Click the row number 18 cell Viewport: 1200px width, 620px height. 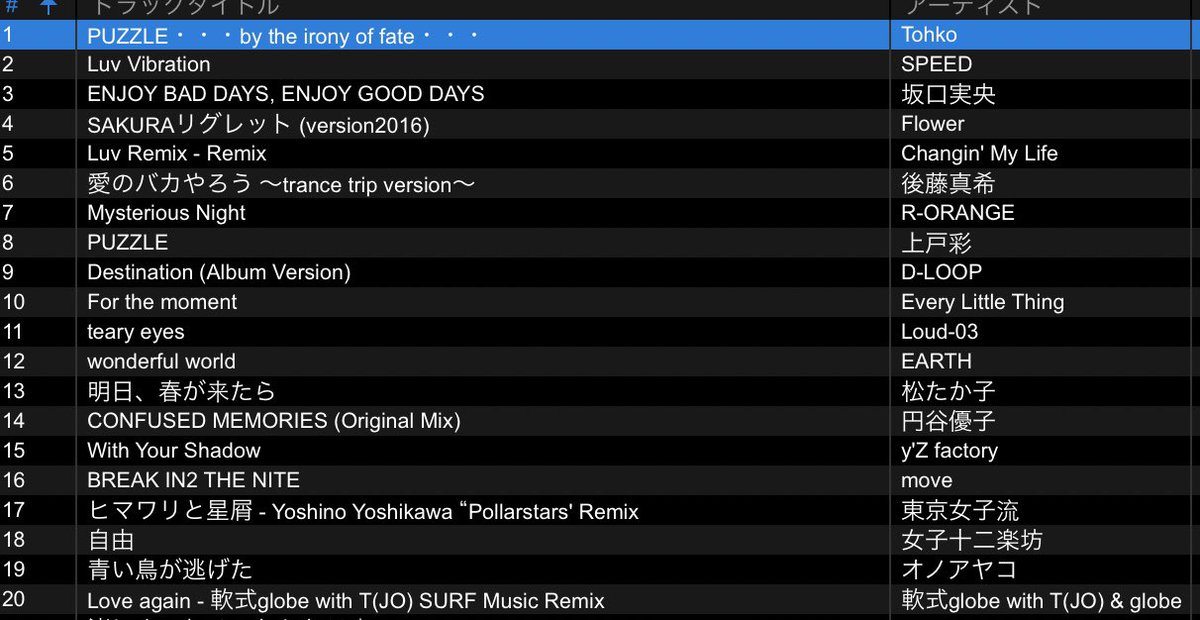[13, 540]
